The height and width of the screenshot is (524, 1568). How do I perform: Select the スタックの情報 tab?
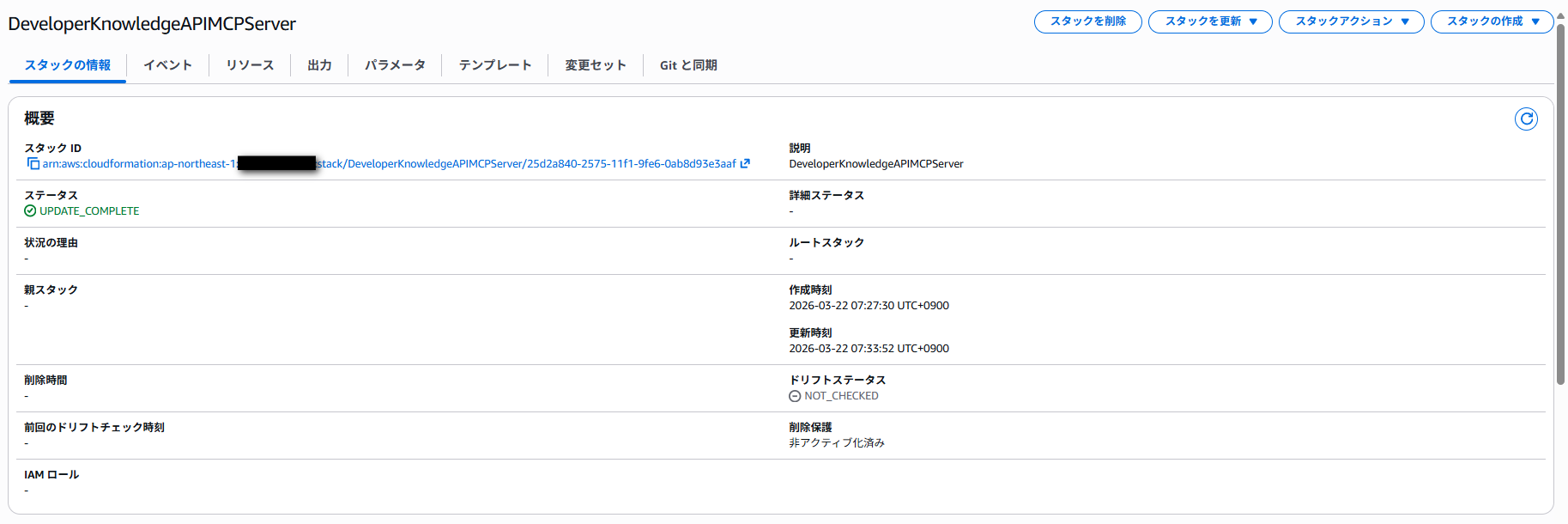click(68, 65)
